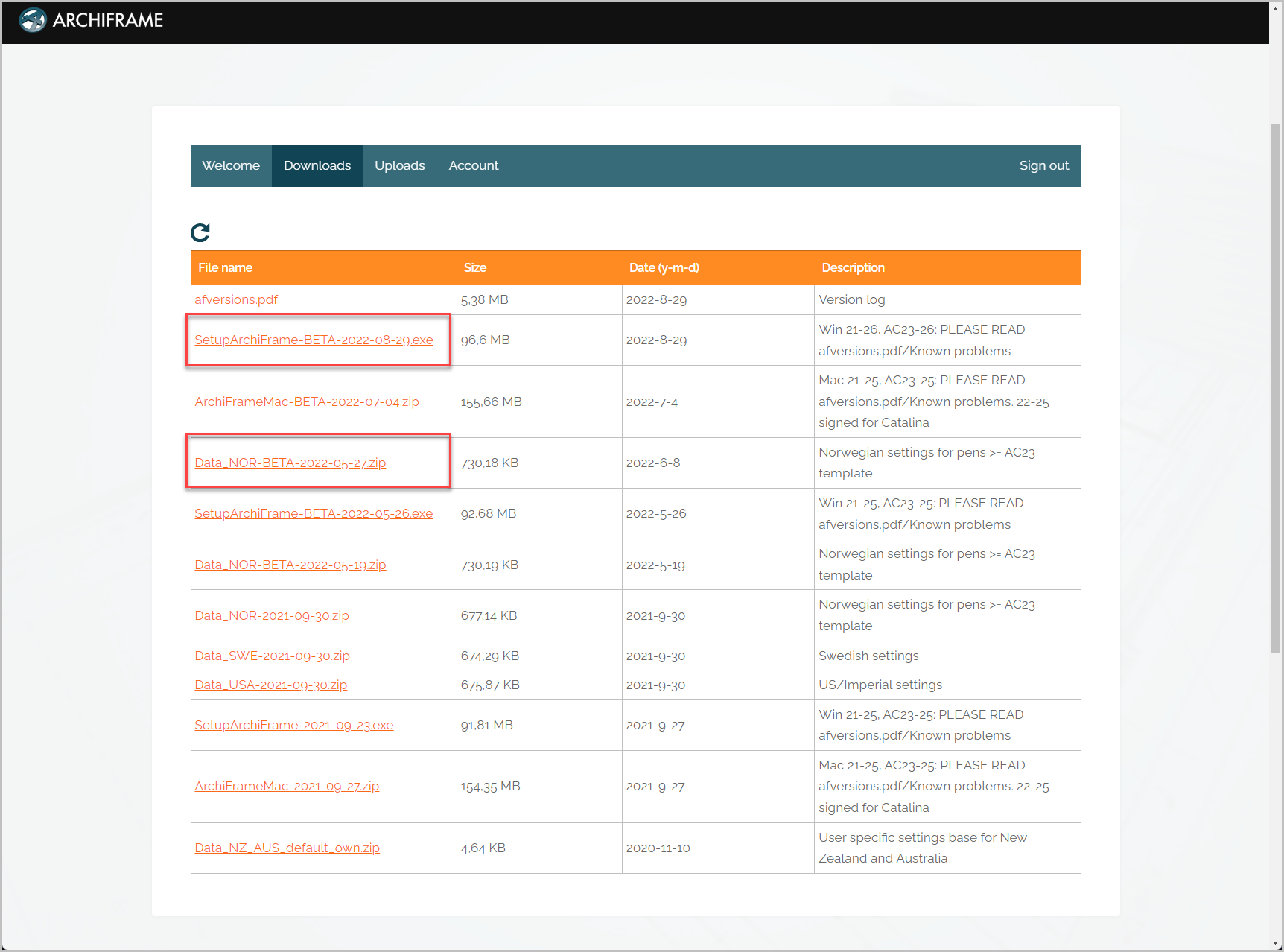Viewport: 1284px width, 952px height.
Task: Select the 5,38 MB size cell
Action: click(539, 299)
